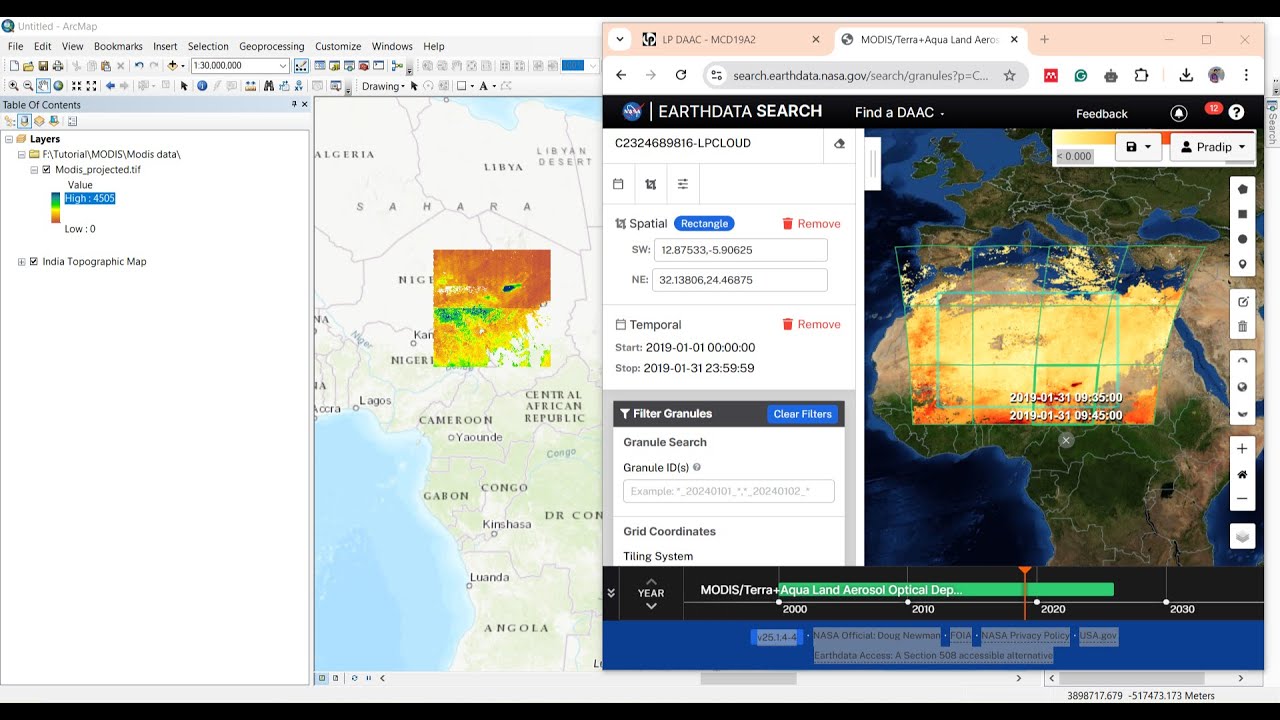1280x720 pixels.
Task: Activate the Pan hand tool in ArcMap
Action: [x=43, y=86]
